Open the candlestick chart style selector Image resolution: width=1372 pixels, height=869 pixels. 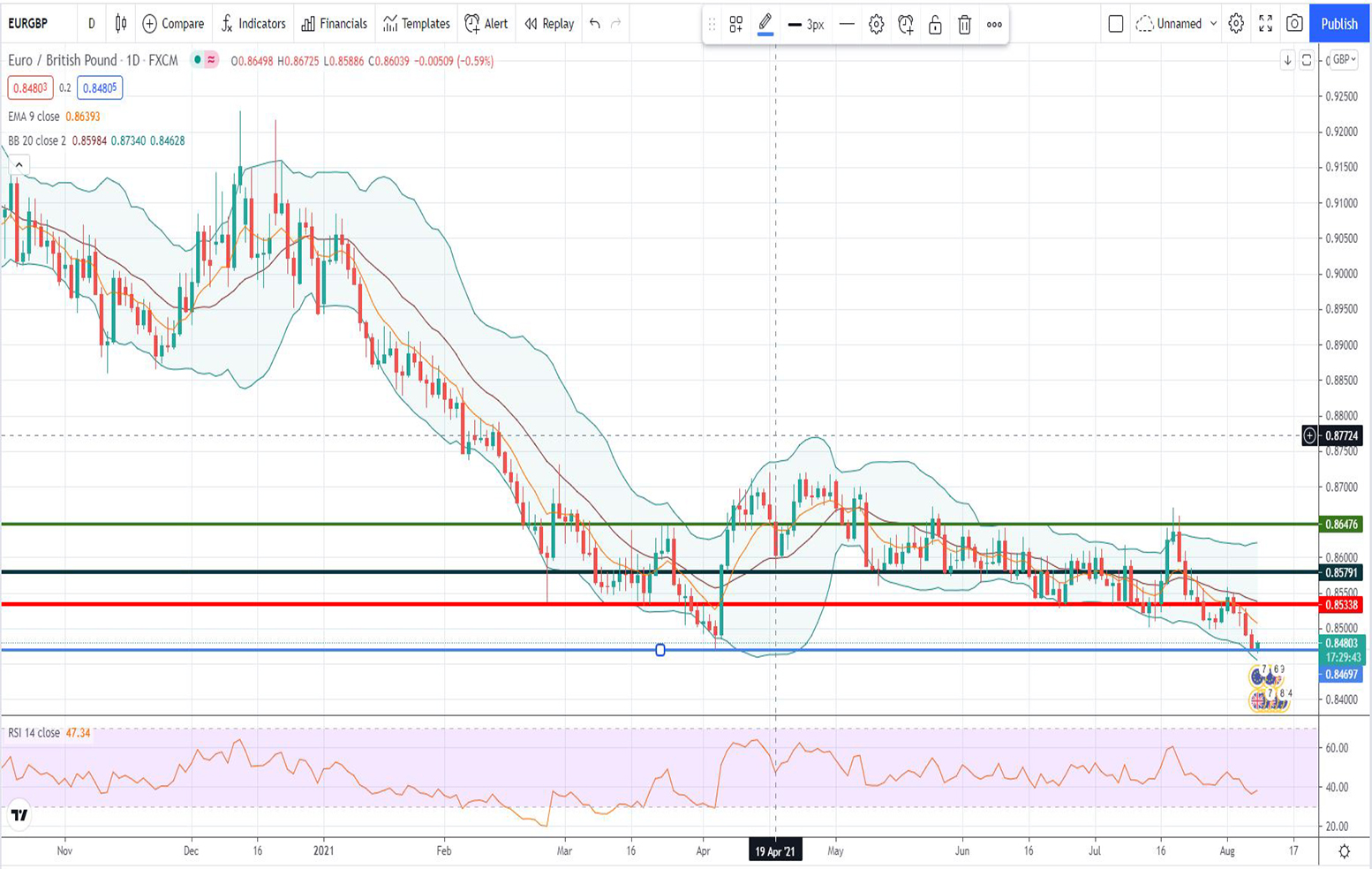coord(121,24)
